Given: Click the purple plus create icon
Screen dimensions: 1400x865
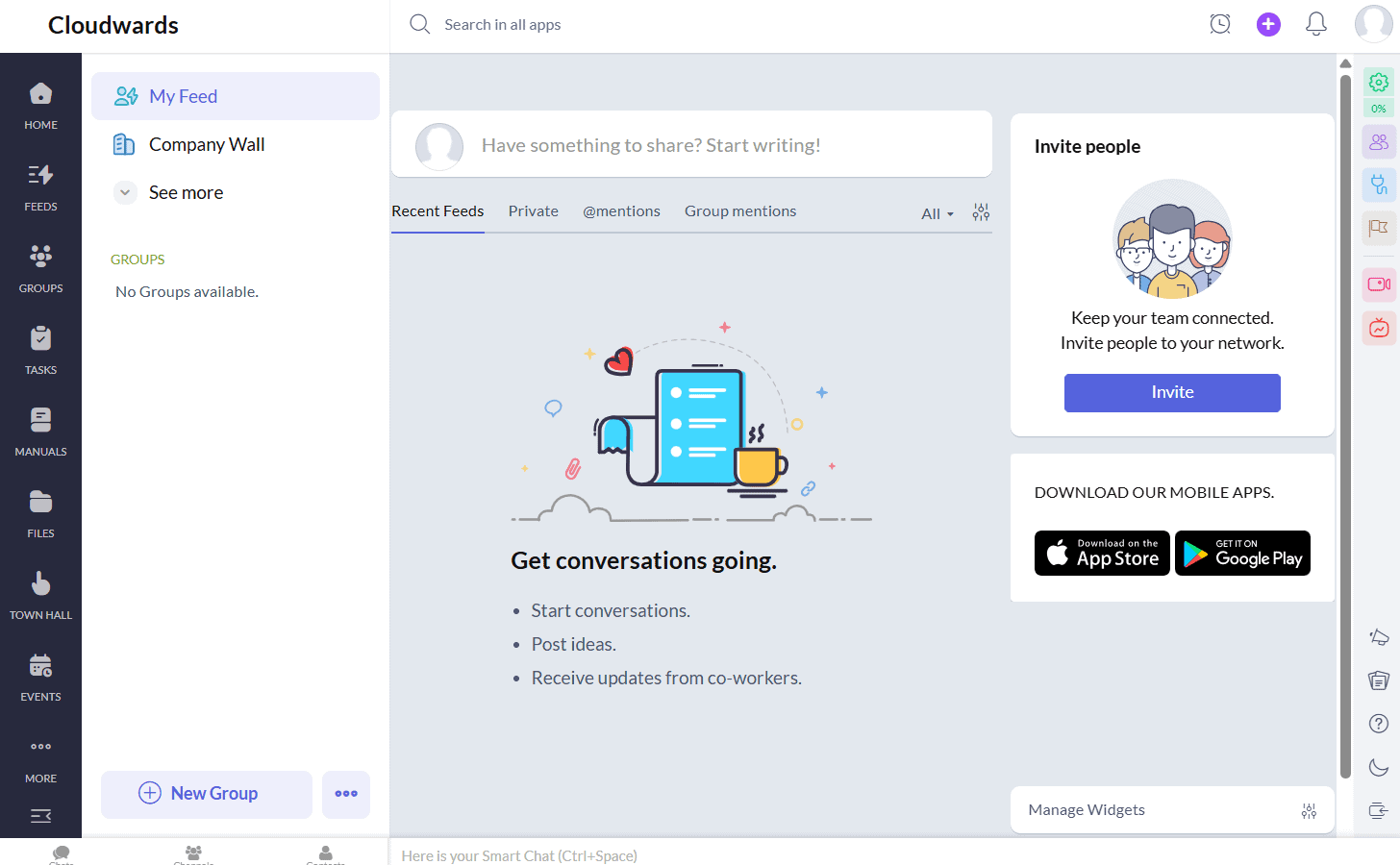Looking at the screenshot, I should tap(1268, 24).
